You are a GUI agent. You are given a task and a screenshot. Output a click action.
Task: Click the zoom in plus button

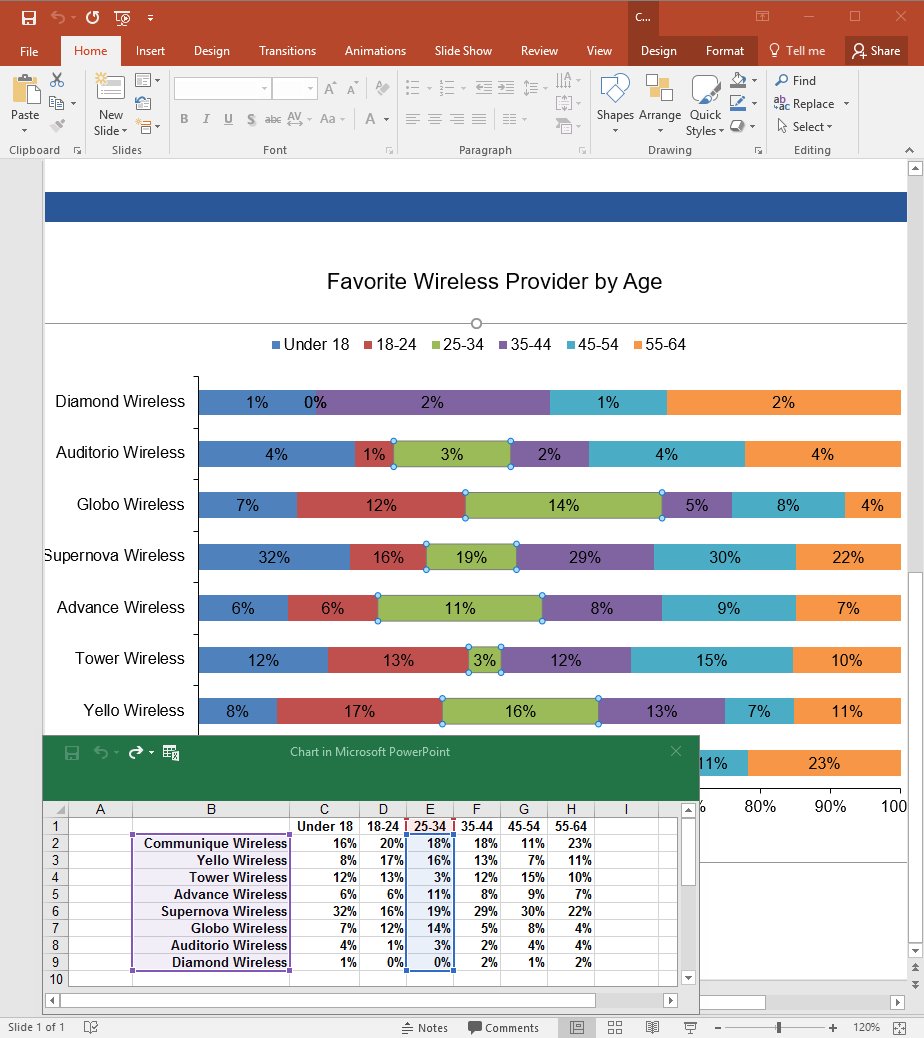point(833,1027)
